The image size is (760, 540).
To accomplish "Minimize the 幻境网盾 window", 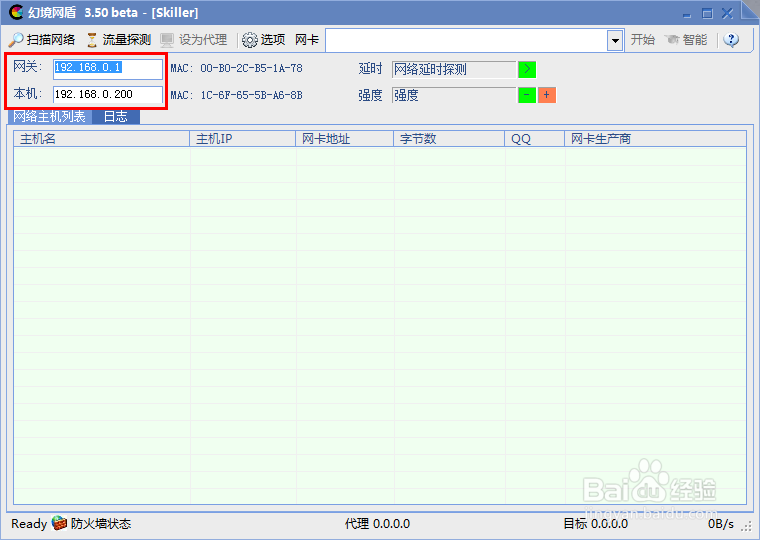I will coord(686,14).
